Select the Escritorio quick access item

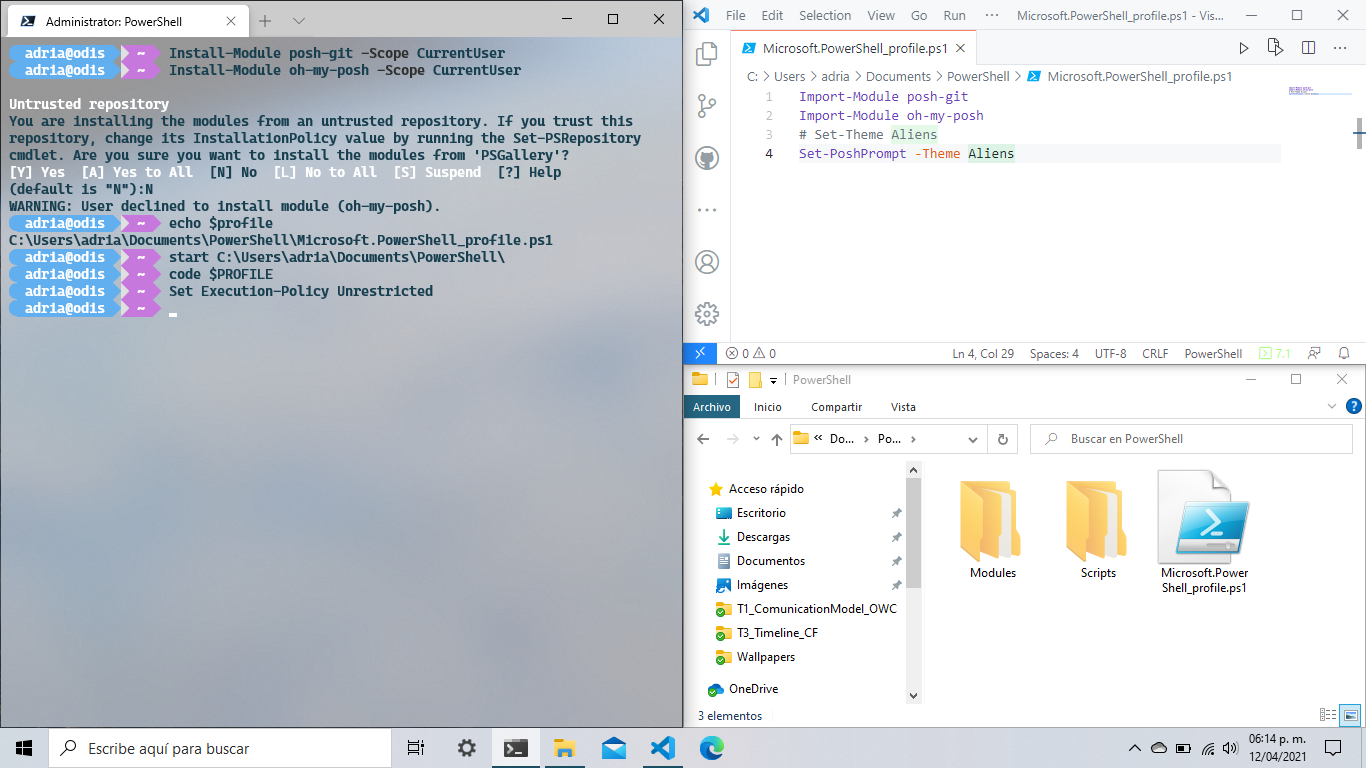[x=761, y=513]
